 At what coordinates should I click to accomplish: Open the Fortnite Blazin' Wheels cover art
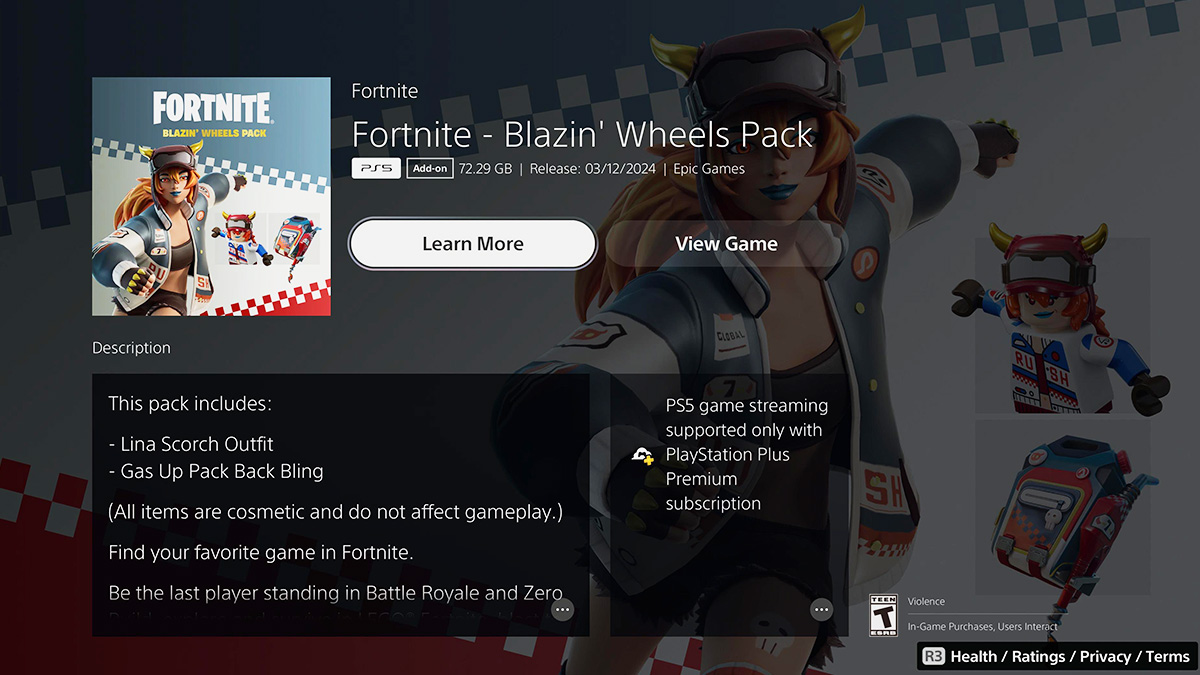[x=211, y=196]
